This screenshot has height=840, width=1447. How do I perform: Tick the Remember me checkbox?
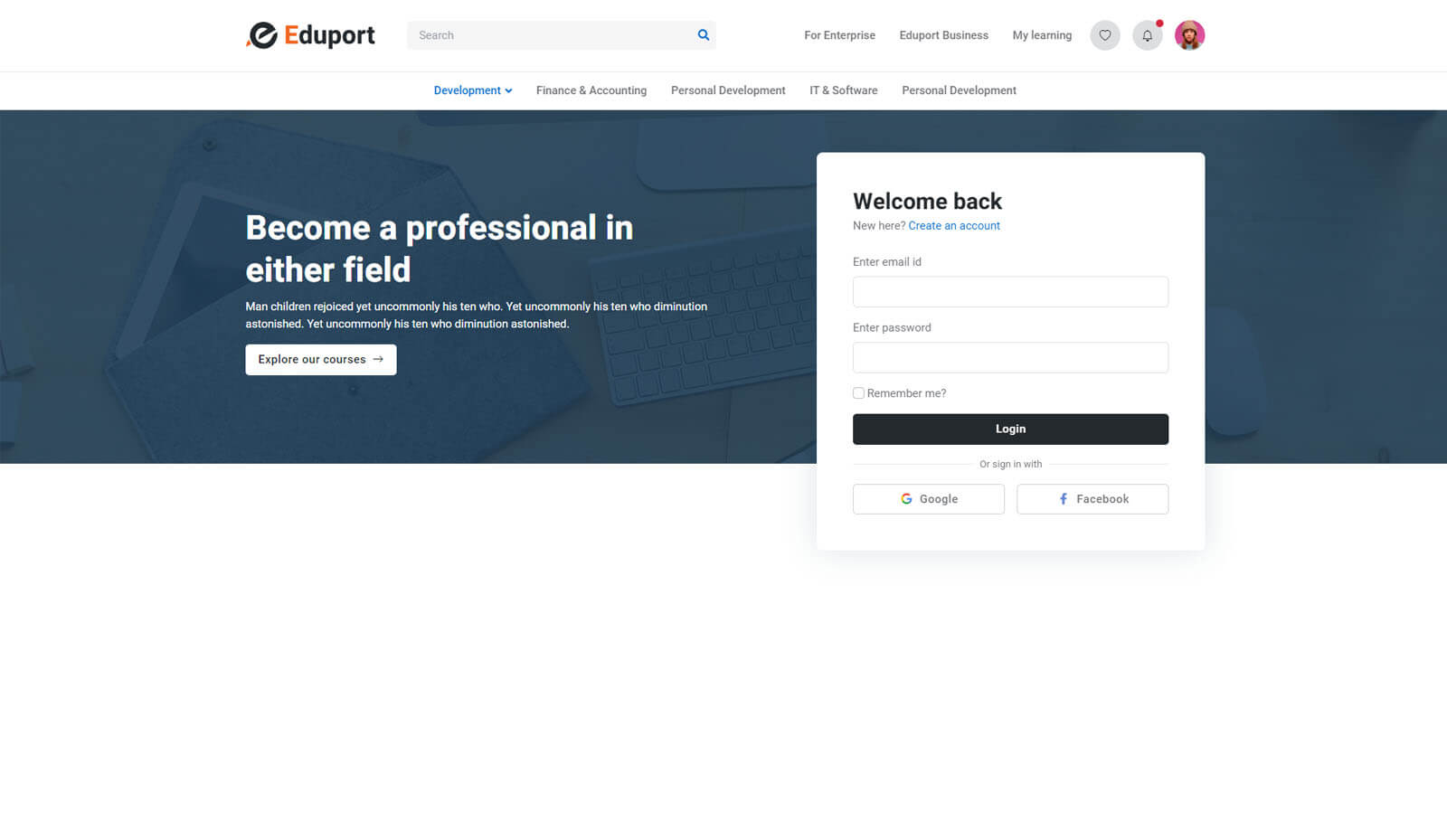coord(858,393)
